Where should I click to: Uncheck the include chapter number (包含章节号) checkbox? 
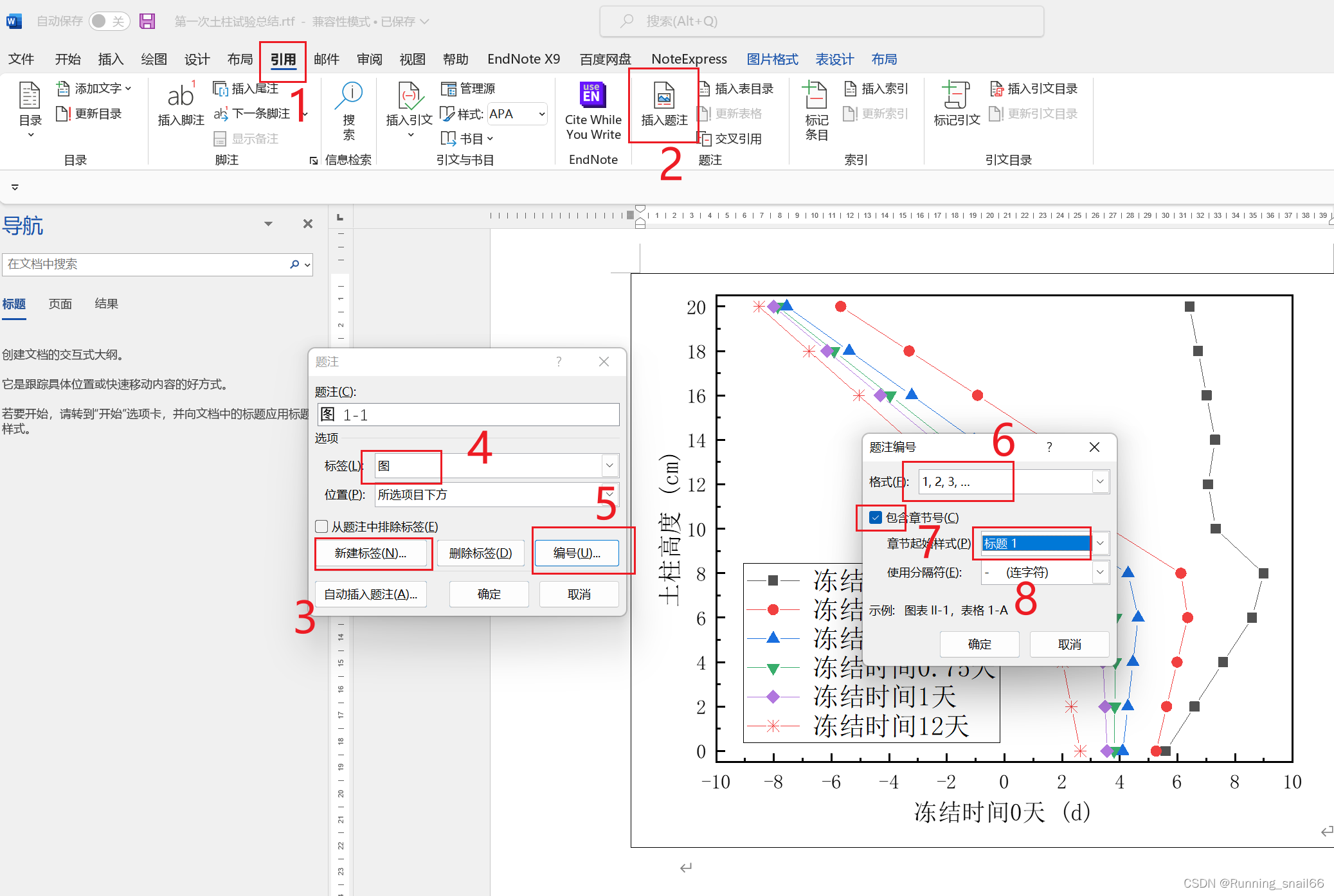pos(876,517)
